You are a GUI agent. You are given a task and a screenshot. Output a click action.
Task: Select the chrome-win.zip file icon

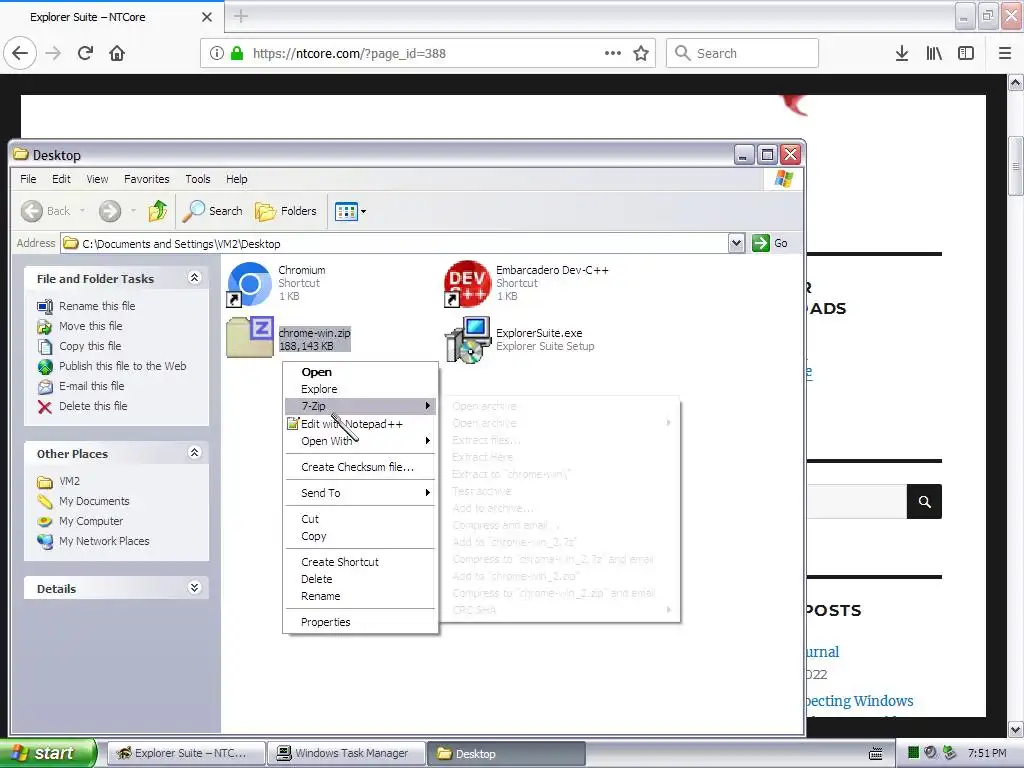249,338
